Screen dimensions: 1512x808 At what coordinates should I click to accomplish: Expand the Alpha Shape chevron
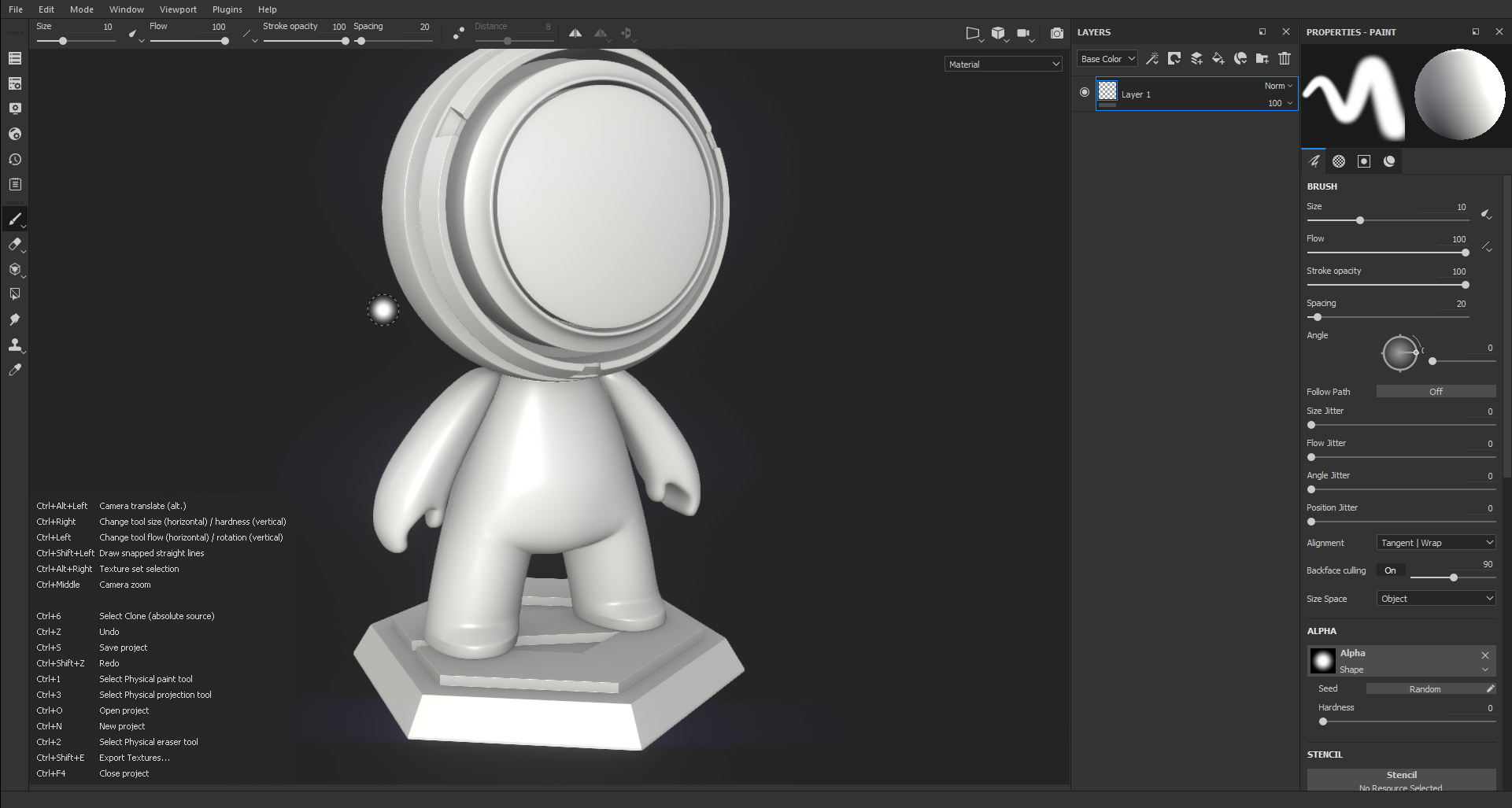click(1485, 670)
